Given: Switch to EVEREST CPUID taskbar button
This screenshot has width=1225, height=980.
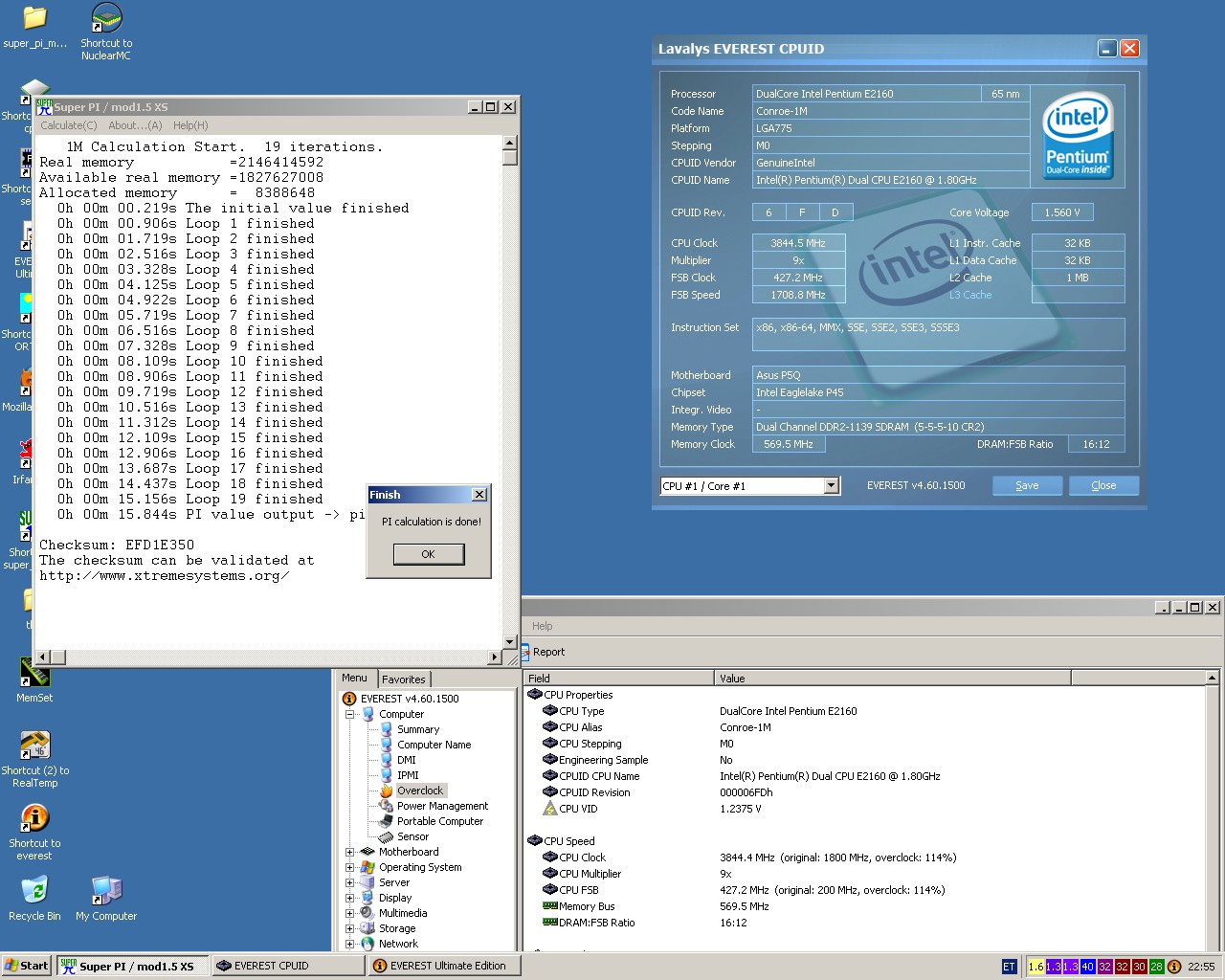Looking at the screenshot, I should coord(289,966).
